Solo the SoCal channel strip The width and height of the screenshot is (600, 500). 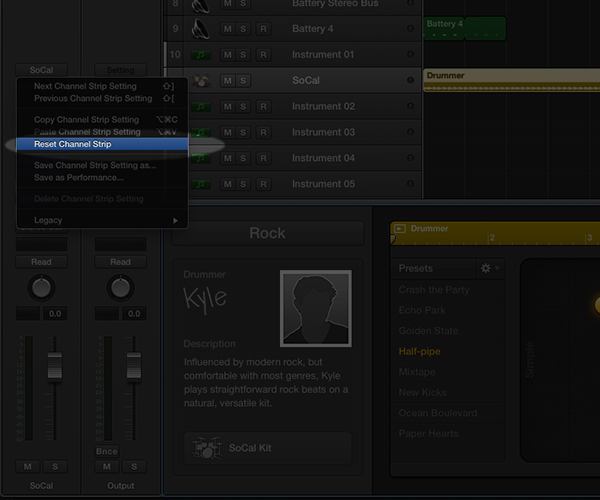(x=55, y=466)
